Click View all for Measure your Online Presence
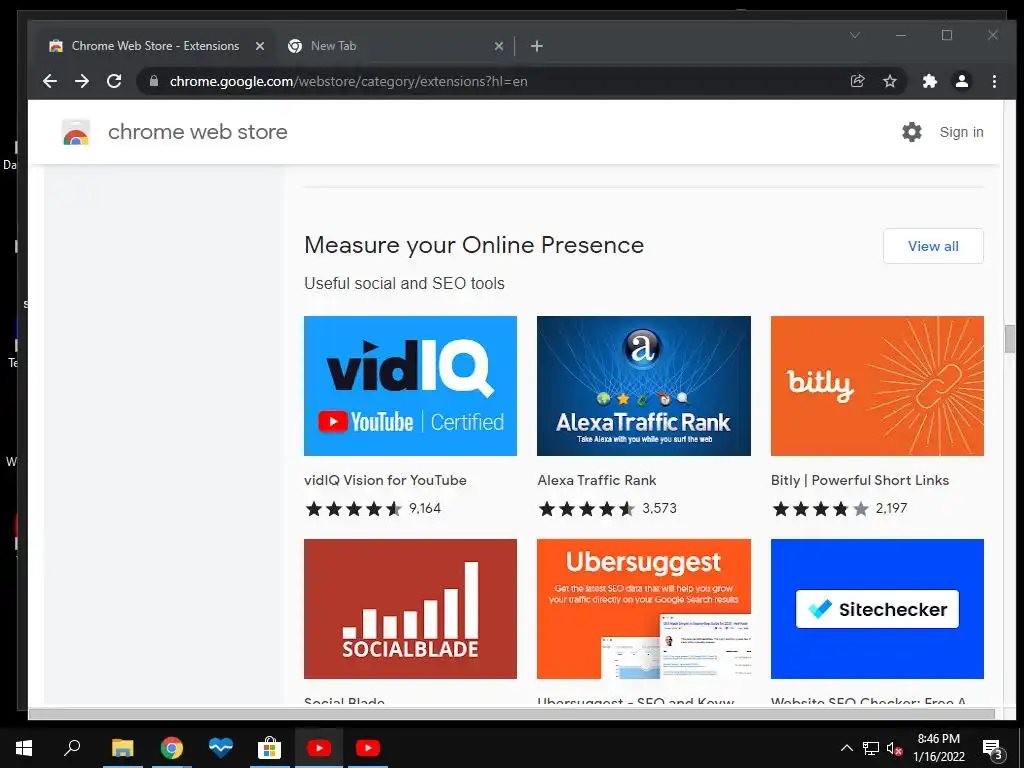The width and height of the screenshot is (1024, 768). tap(933, 246)
